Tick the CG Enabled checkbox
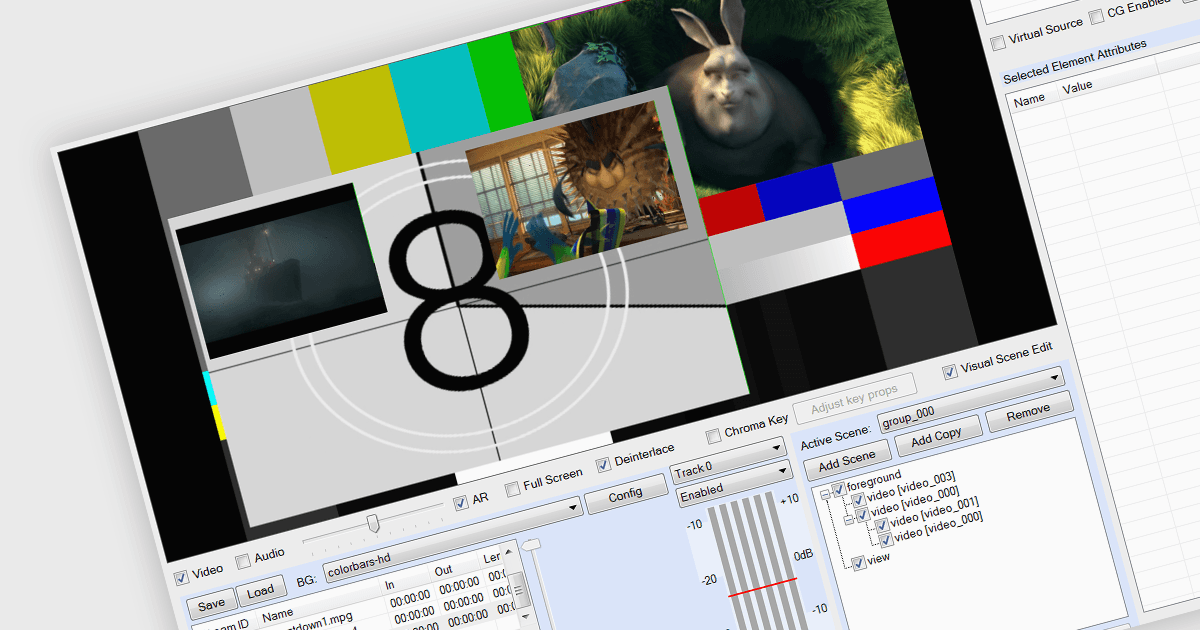 pos(1097,15)
